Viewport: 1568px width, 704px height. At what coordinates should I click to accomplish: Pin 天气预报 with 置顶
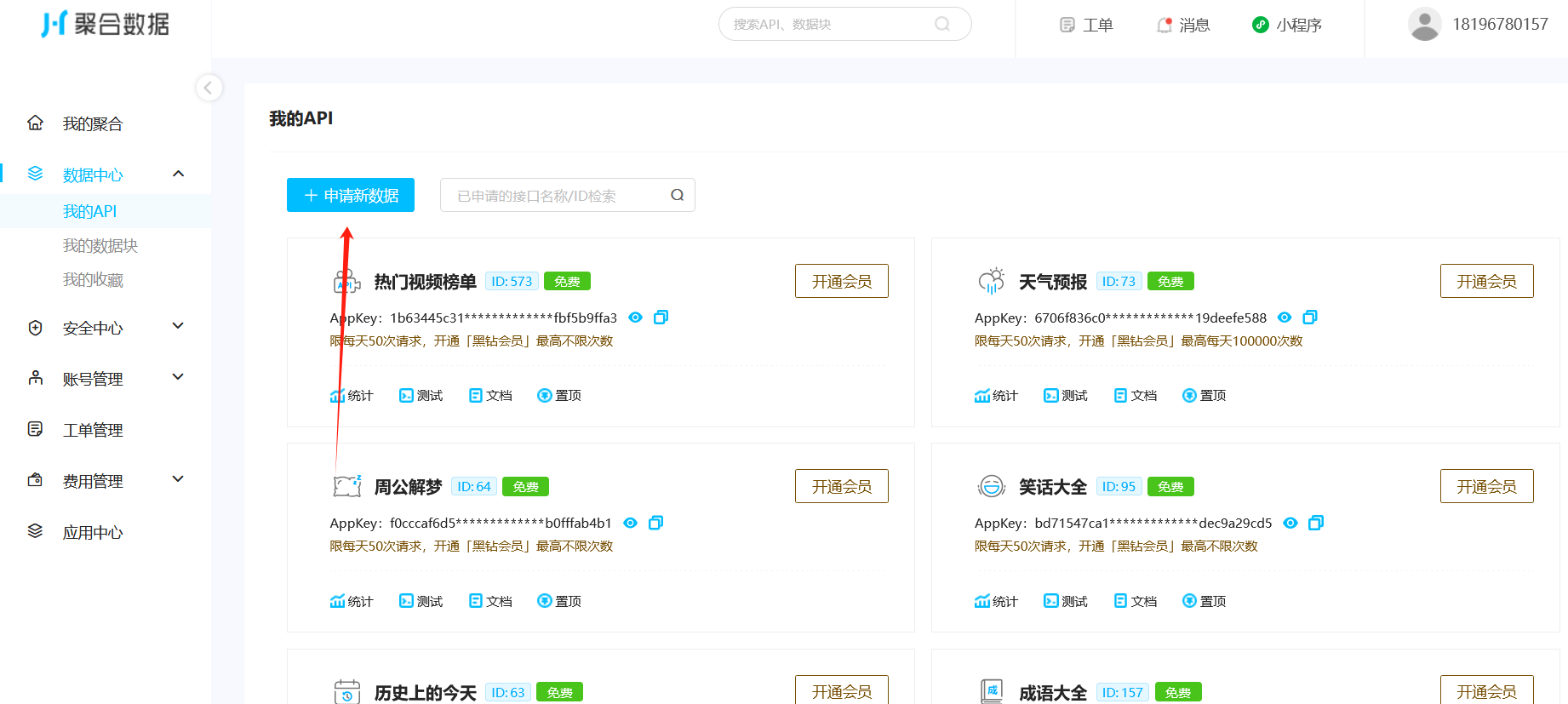1205,395
